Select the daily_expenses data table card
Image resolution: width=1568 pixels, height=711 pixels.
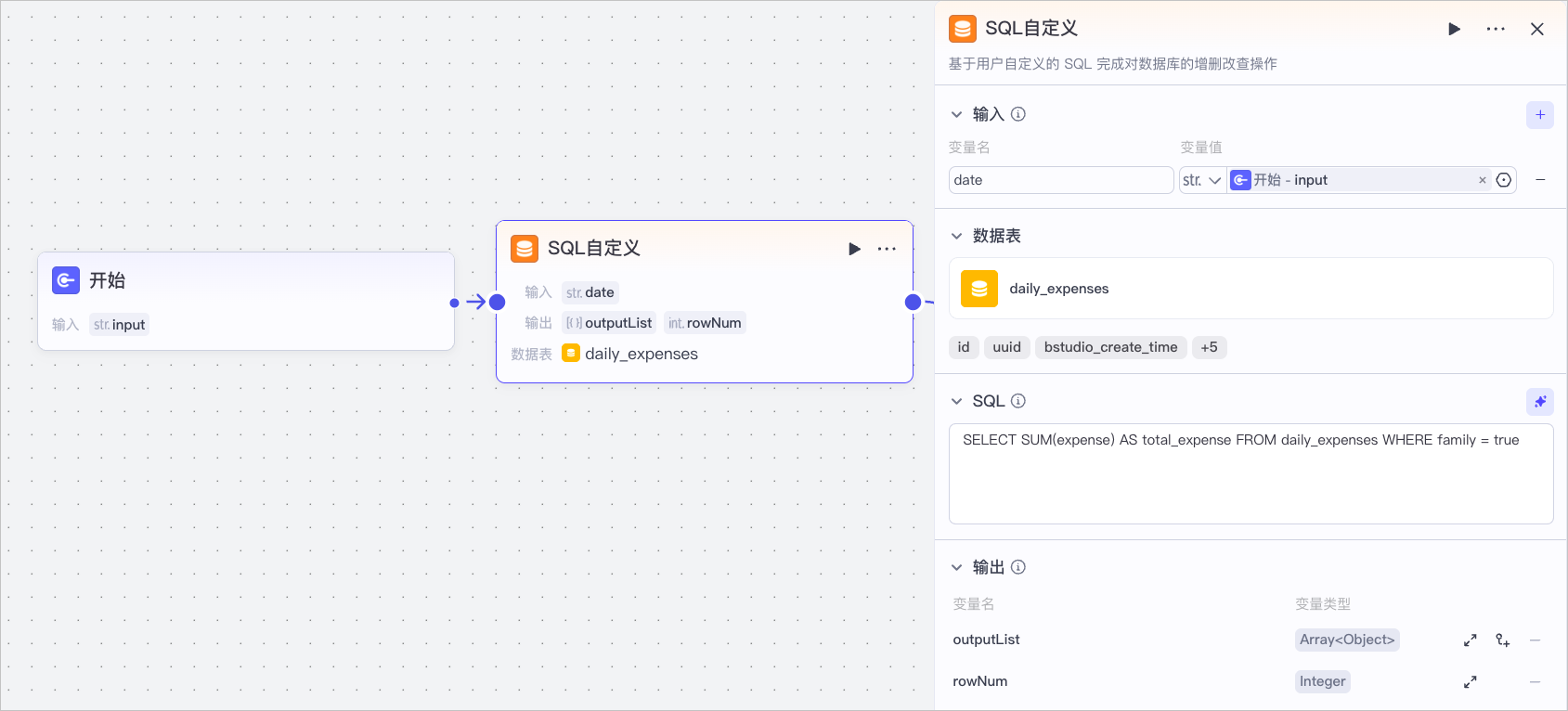1251,289
